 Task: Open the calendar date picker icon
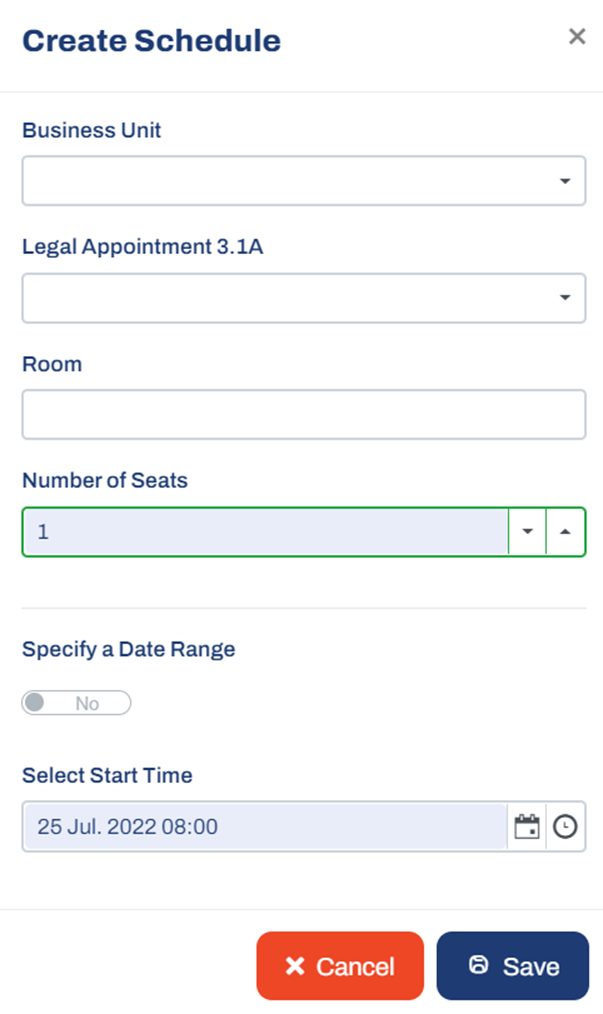[527, 826]
